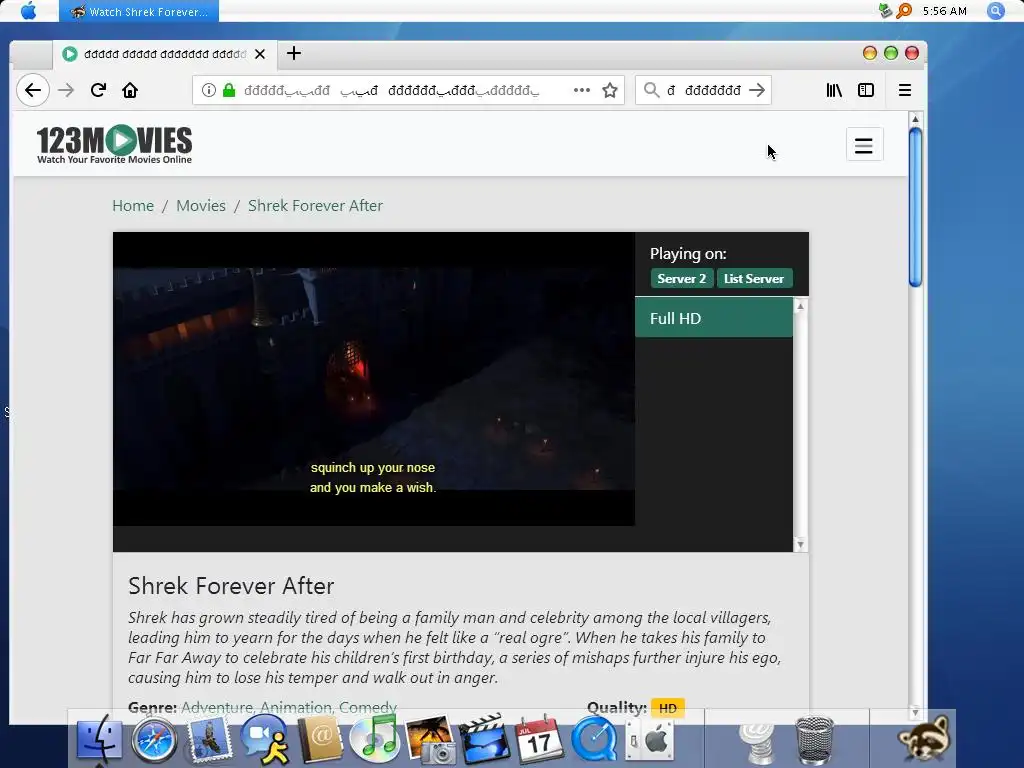Click the server list scroll down arrow
The width and height of the screenshot is (1024, 768).
click(x=801, y=545)
